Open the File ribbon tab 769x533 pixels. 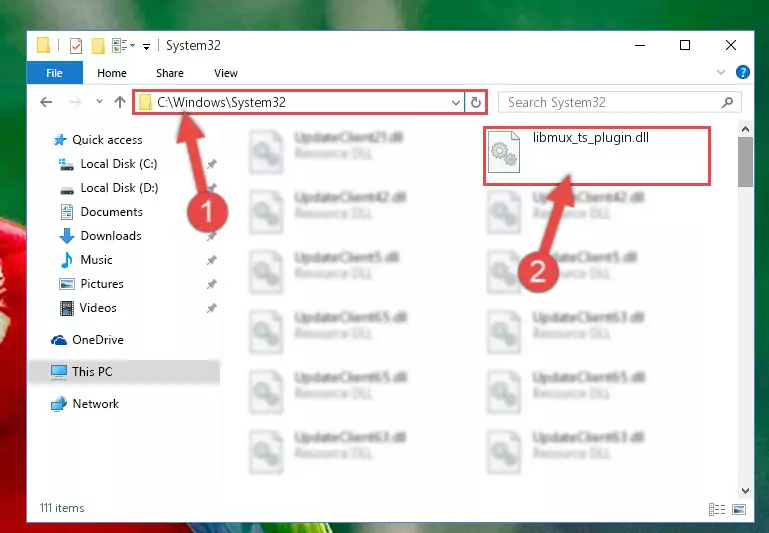pos(54,73)
